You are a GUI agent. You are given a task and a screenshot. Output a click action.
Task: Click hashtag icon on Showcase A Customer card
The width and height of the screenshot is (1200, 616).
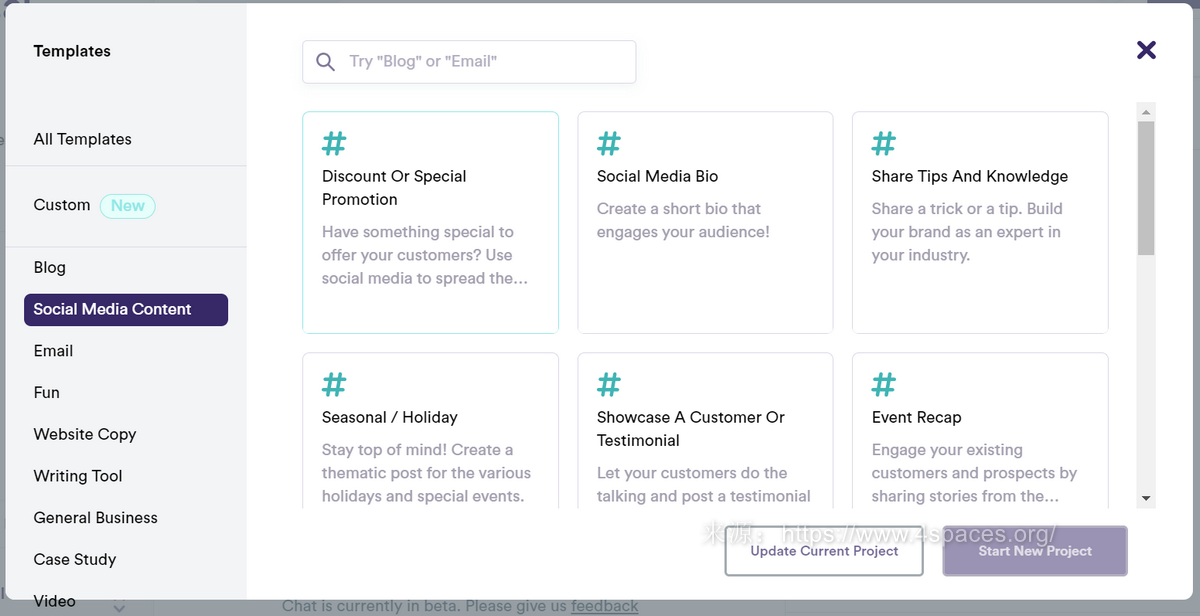[609, 385]
